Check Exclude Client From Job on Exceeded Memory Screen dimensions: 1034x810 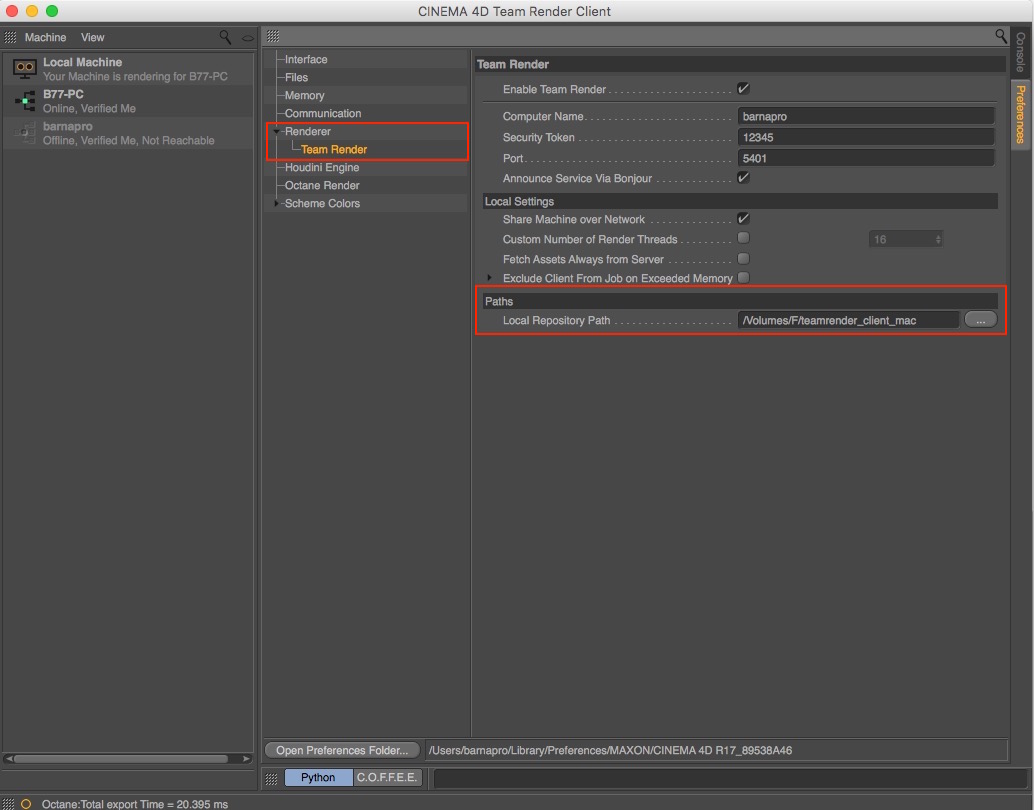743,278
